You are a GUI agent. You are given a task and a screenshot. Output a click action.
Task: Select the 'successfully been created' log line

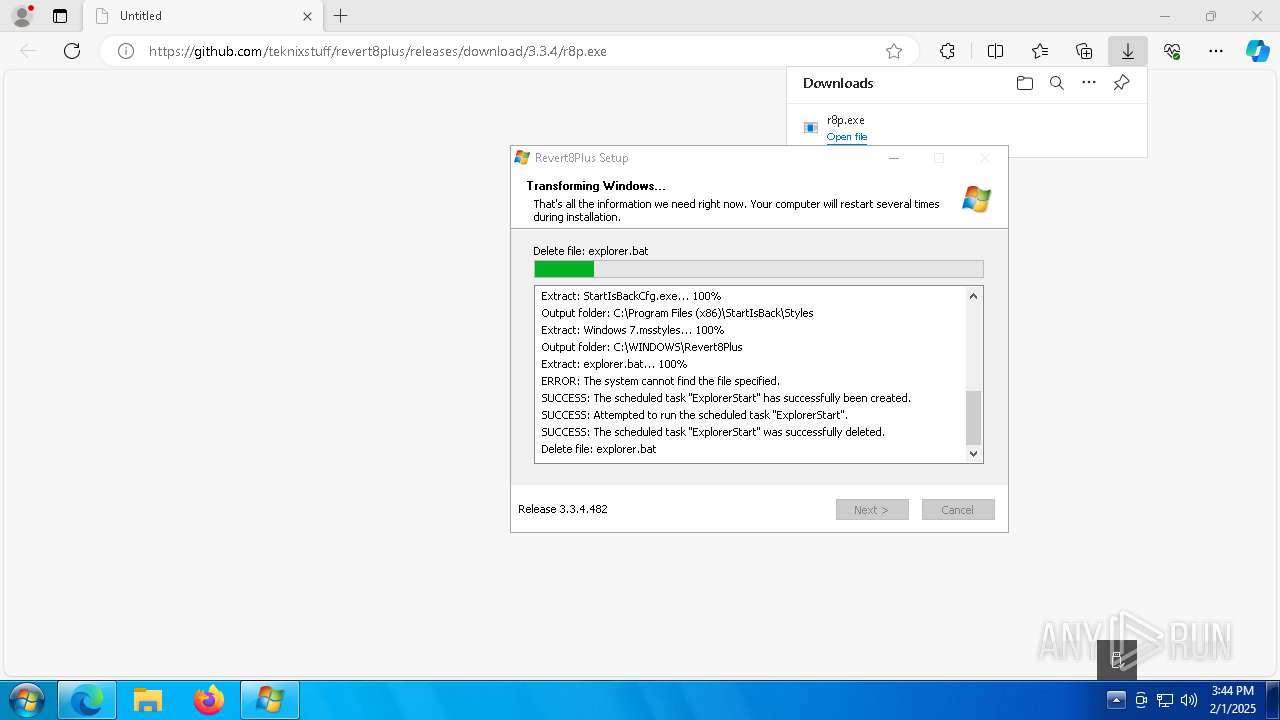point(726,398)
